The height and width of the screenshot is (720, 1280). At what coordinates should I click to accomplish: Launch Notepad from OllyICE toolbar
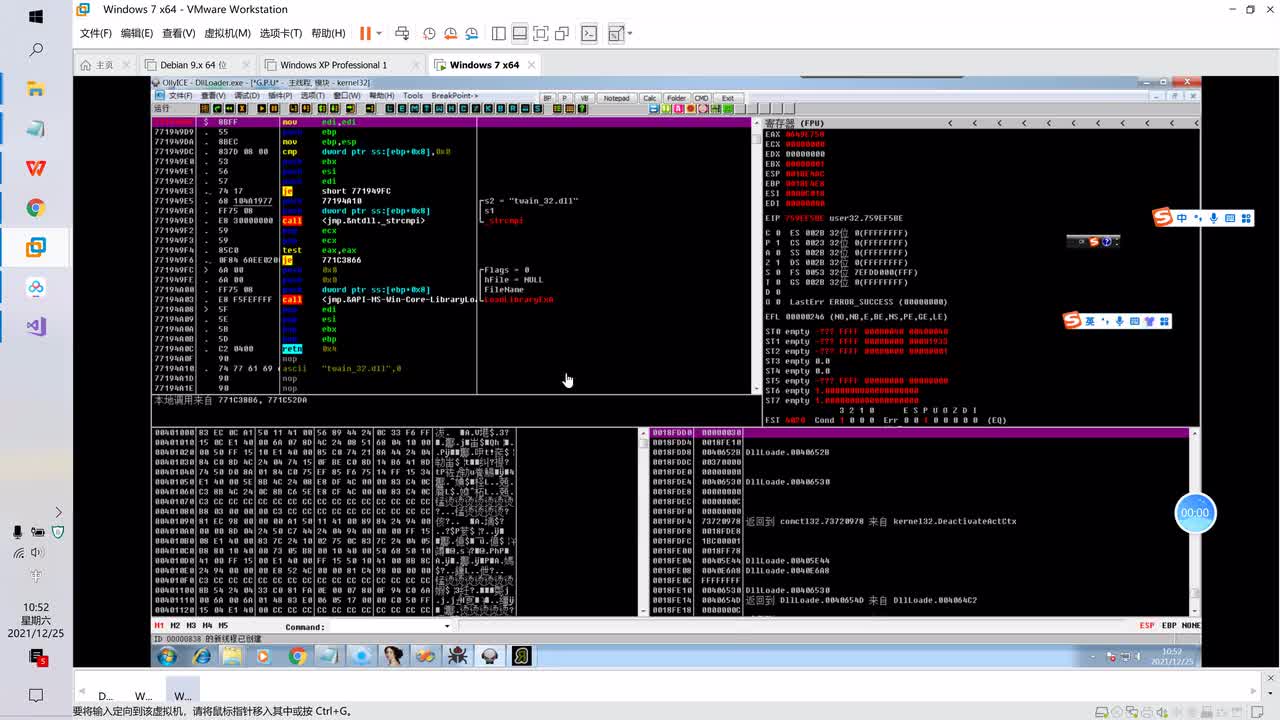click(617, 98)
